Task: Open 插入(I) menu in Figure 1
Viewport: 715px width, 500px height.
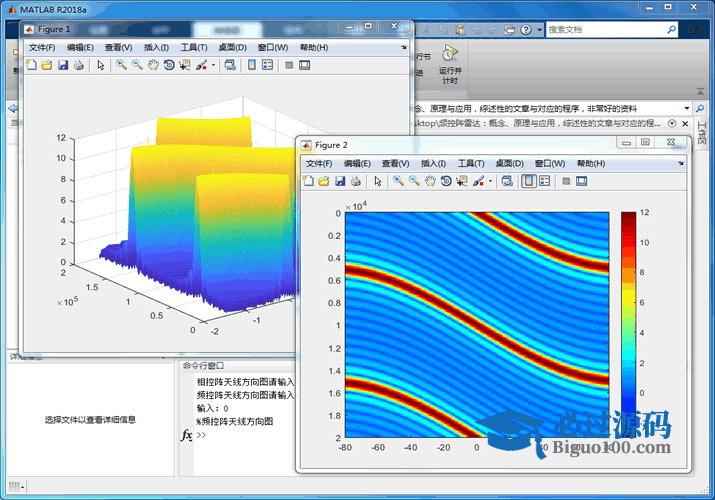Action: pos(157,47)
